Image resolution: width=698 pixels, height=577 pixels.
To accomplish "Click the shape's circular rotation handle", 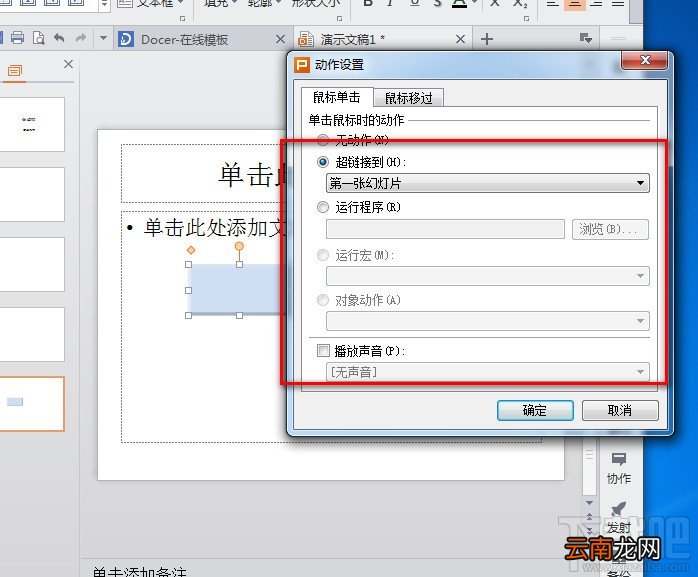I will point(239,246).
